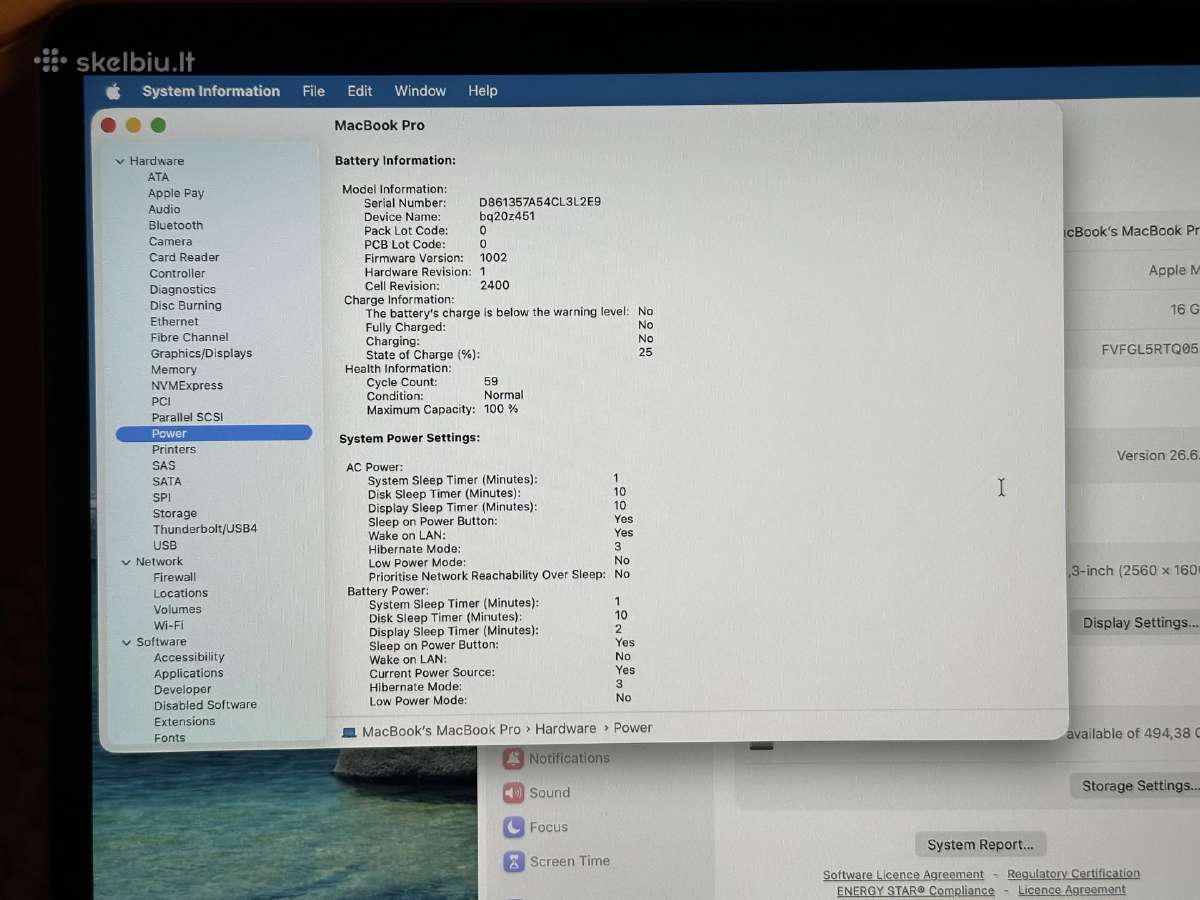Click the MacBook's MacBook Pro breadcrumb

click(x=441, y=730)
